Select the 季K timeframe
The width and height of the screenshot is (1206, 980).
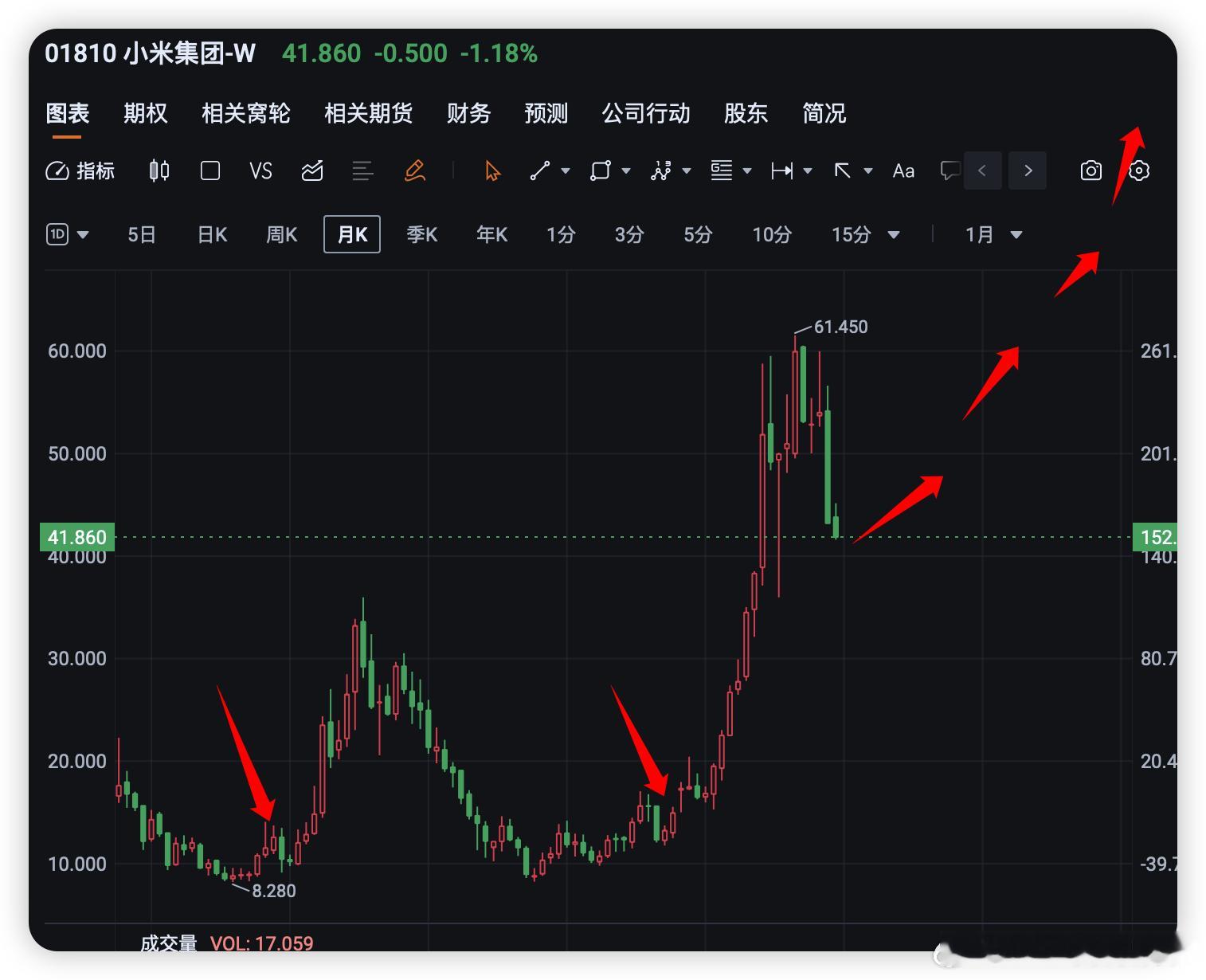click(x=422, y=234)
